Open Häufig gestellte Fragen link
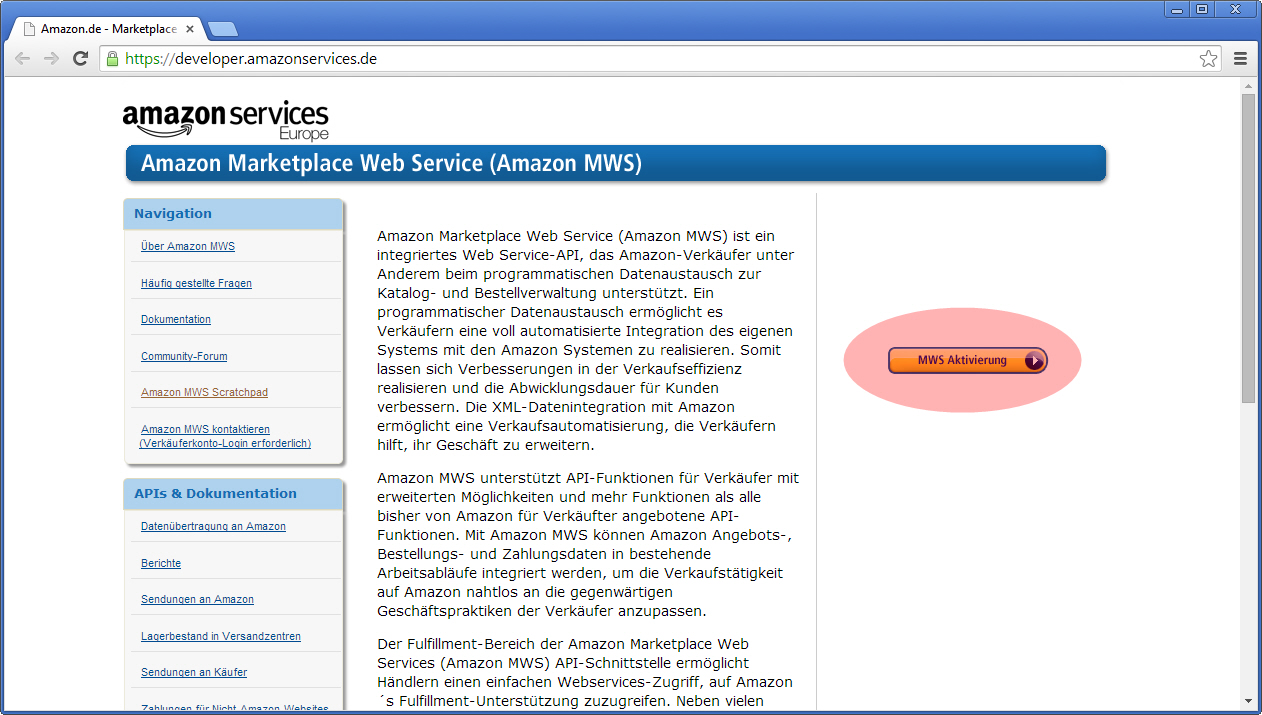1262x715 pixels. coord(196,283)
